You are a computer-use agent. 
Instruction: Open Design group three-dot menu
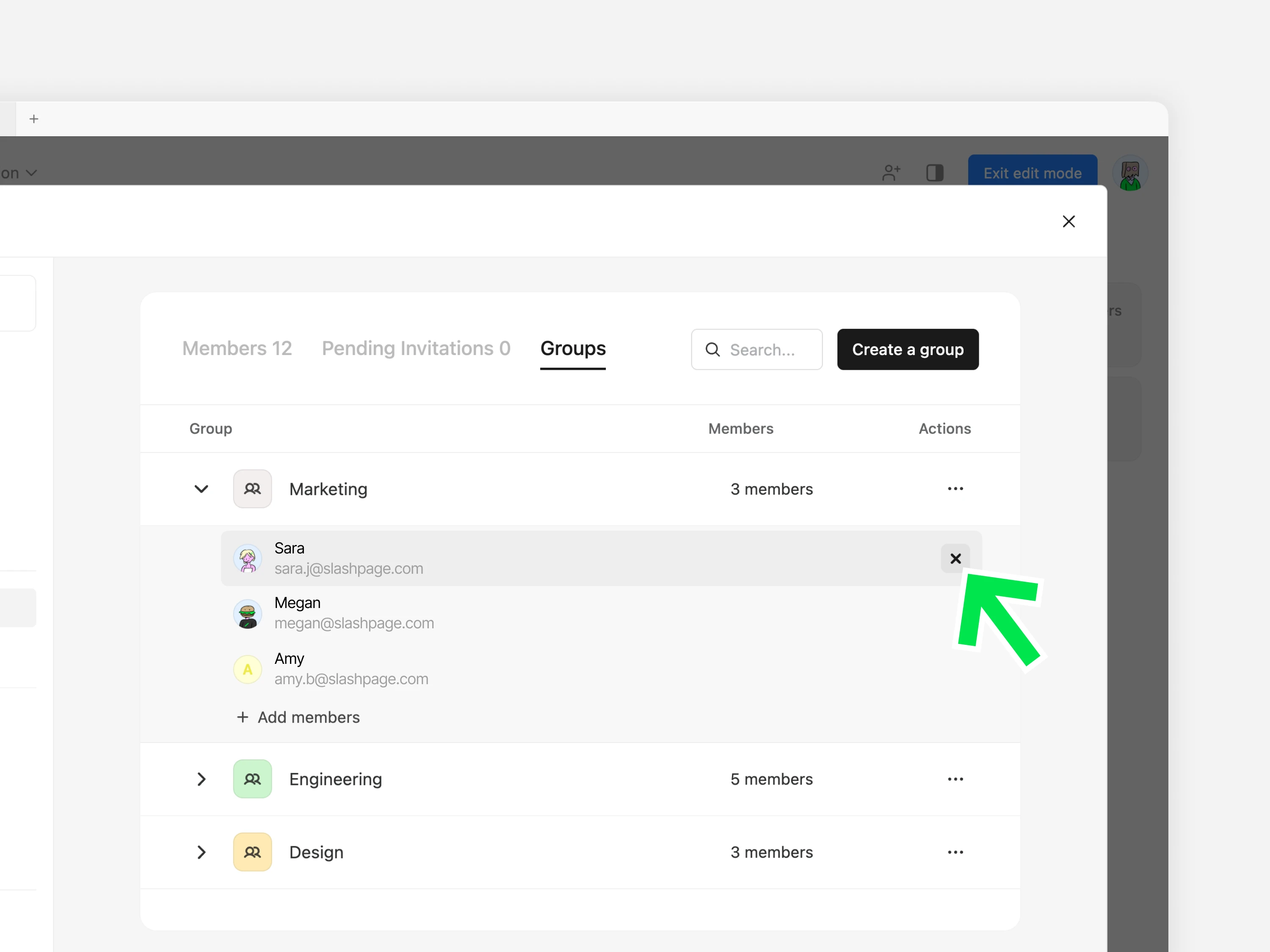[x=955, y=852]
